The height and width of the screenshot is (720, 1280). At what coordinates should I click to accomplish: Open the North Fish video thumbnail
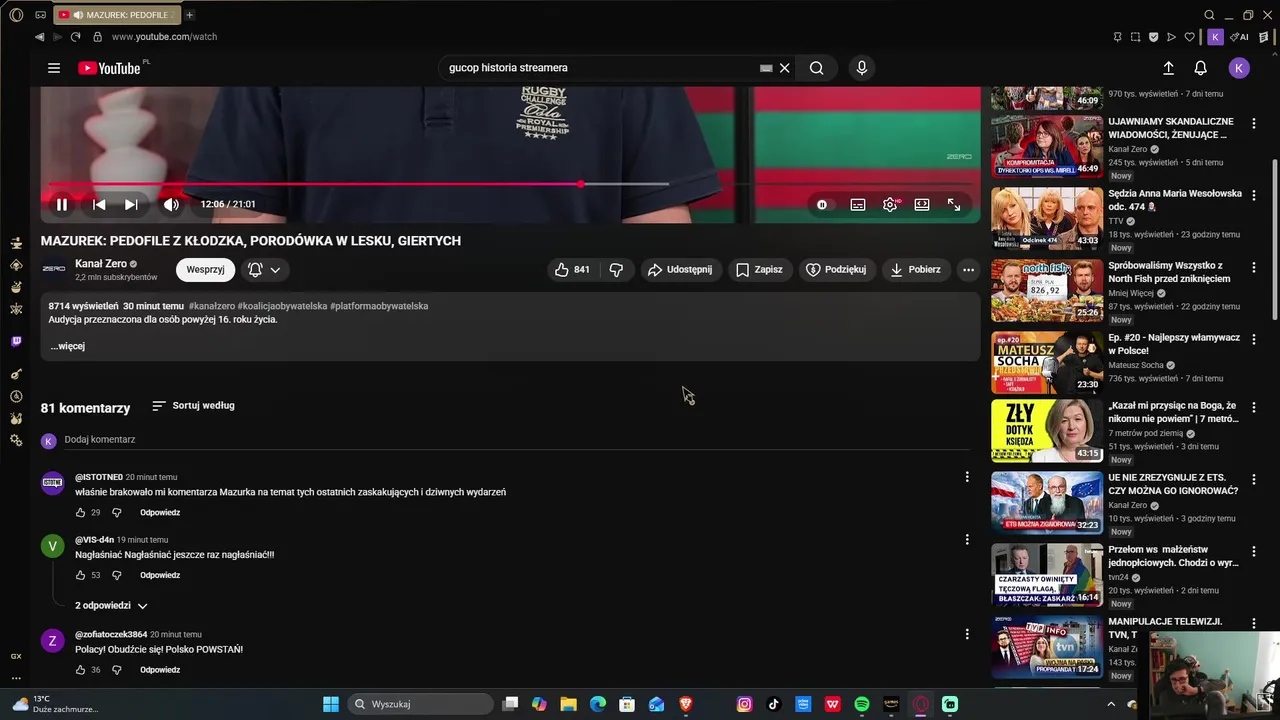pyautogui.click(x=1047, y=290)
